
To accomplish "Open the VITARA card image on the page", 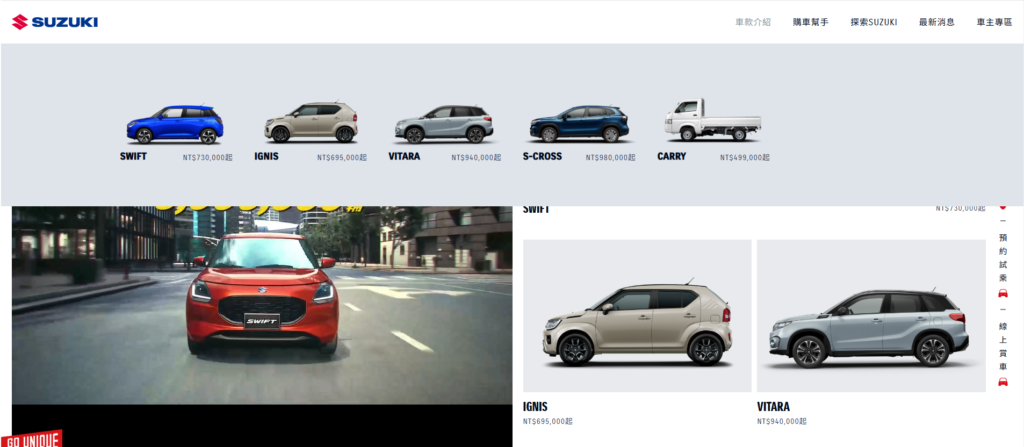I will 871,316.
